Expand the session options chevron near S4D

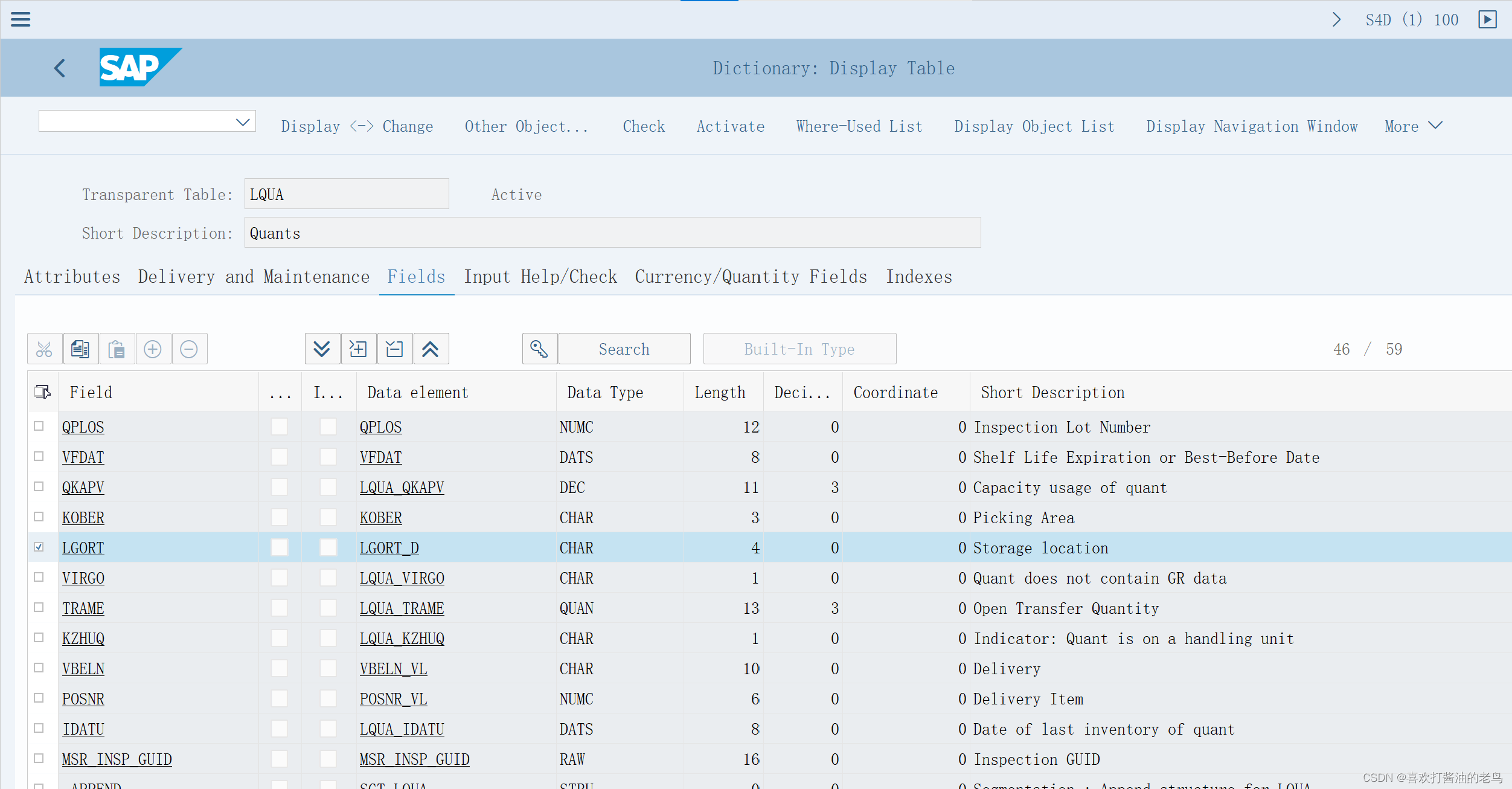pyautogui.click(x=1336, y=19)
